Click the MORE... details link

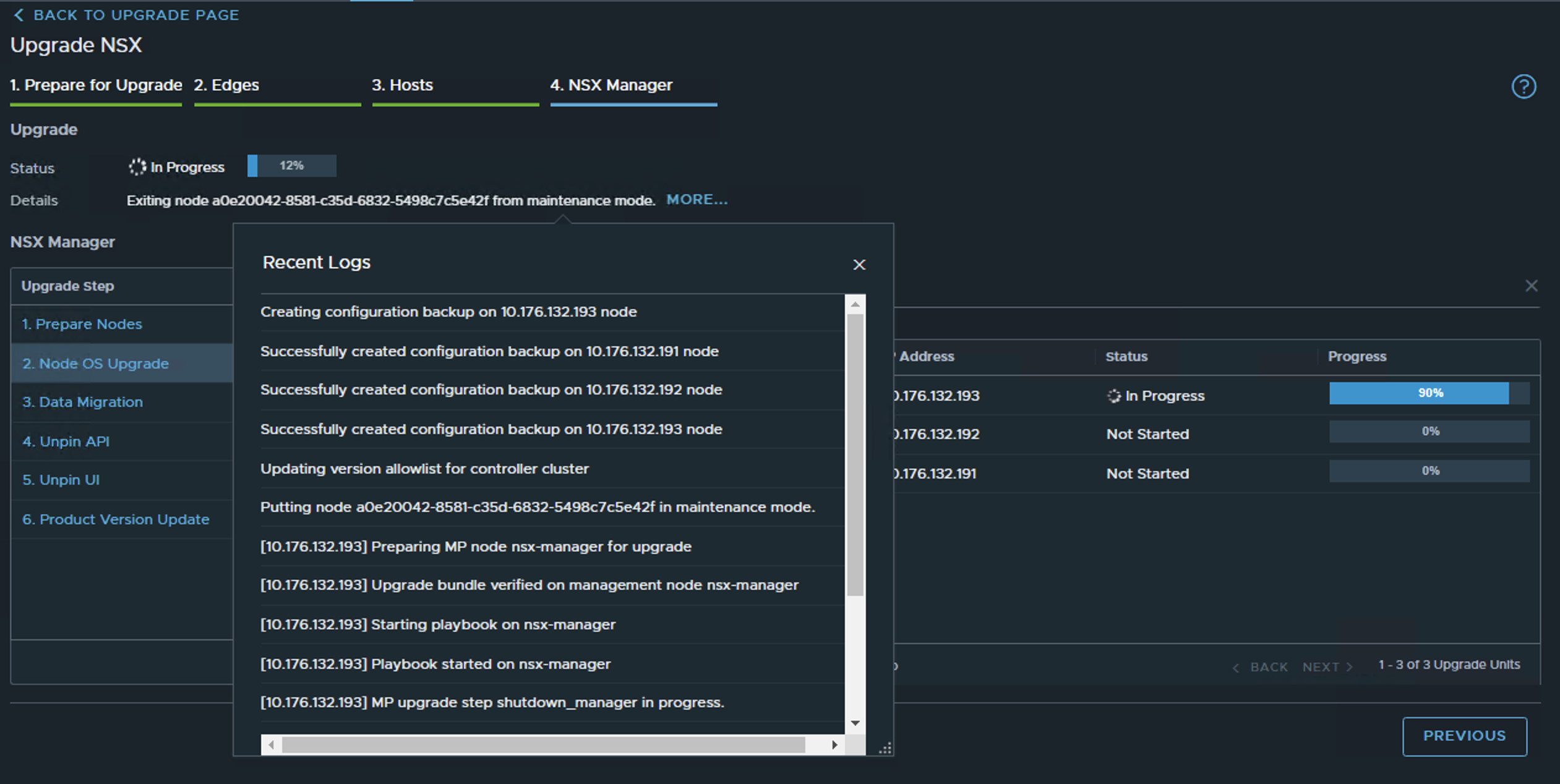696,200
